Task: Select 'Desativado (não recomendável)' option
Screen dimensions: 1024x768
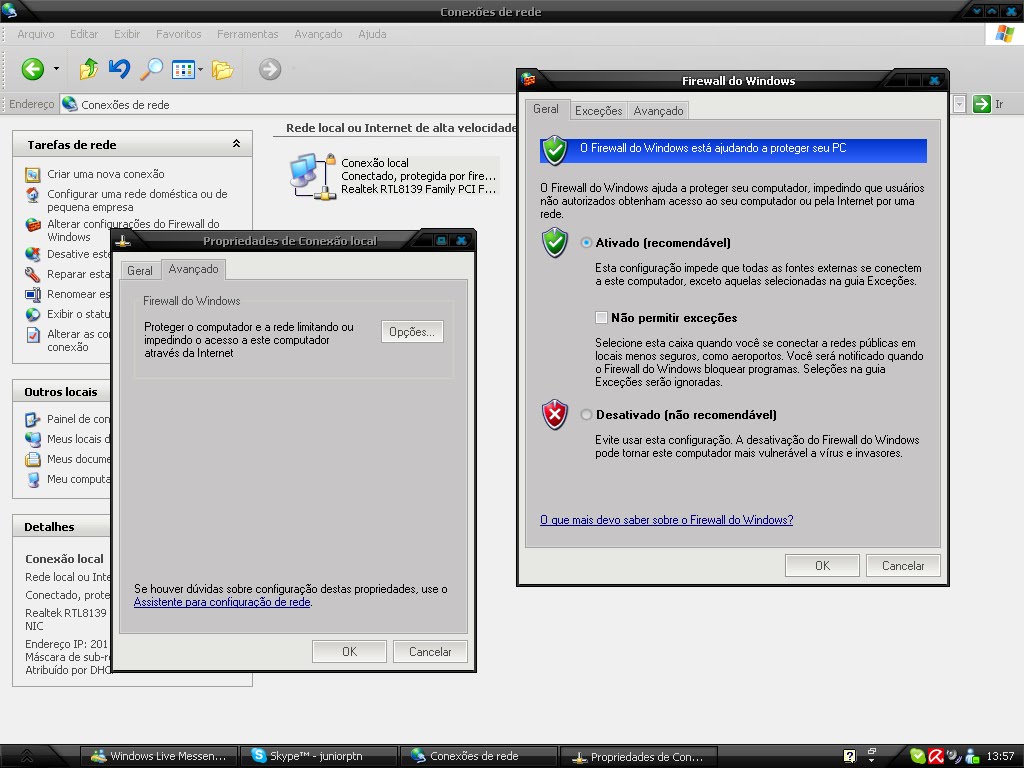Action: [x=587, y=415]
